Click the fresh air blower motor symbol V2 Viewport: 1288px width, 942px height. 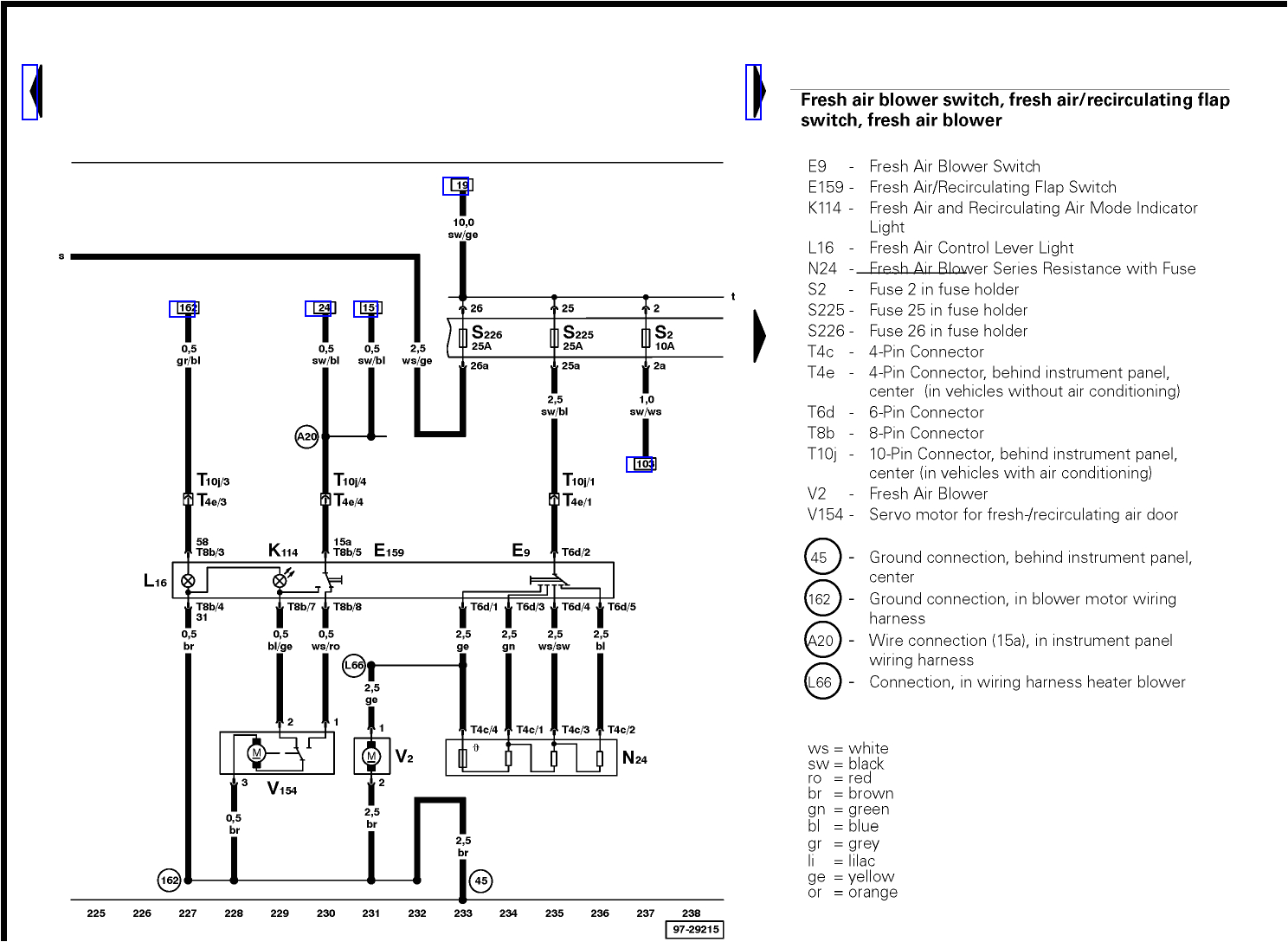point(371,755)
